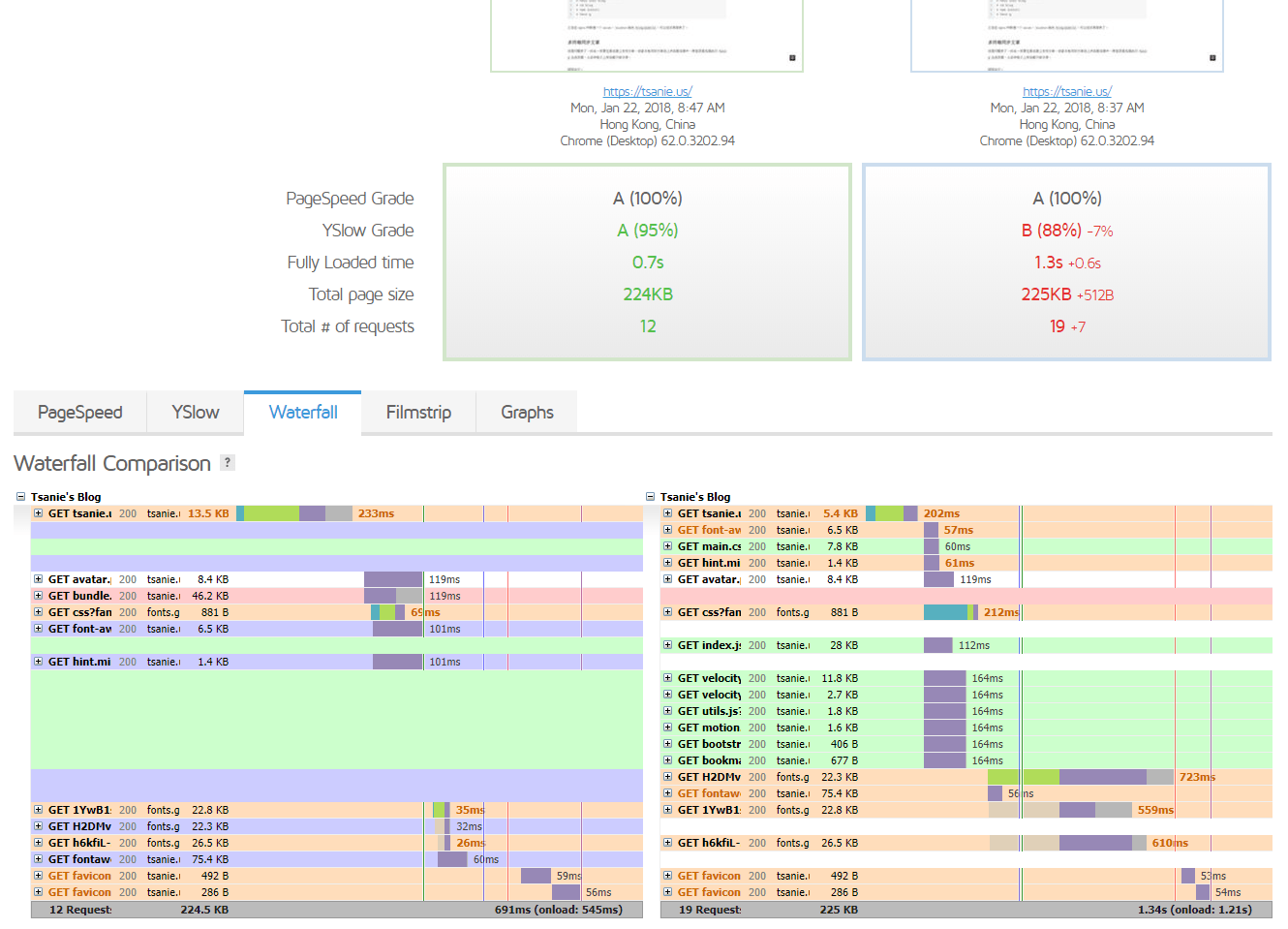Expand the GET h6kfiL- request with 610ms timing
The image size is (1288, 929).
coord(668,843)
